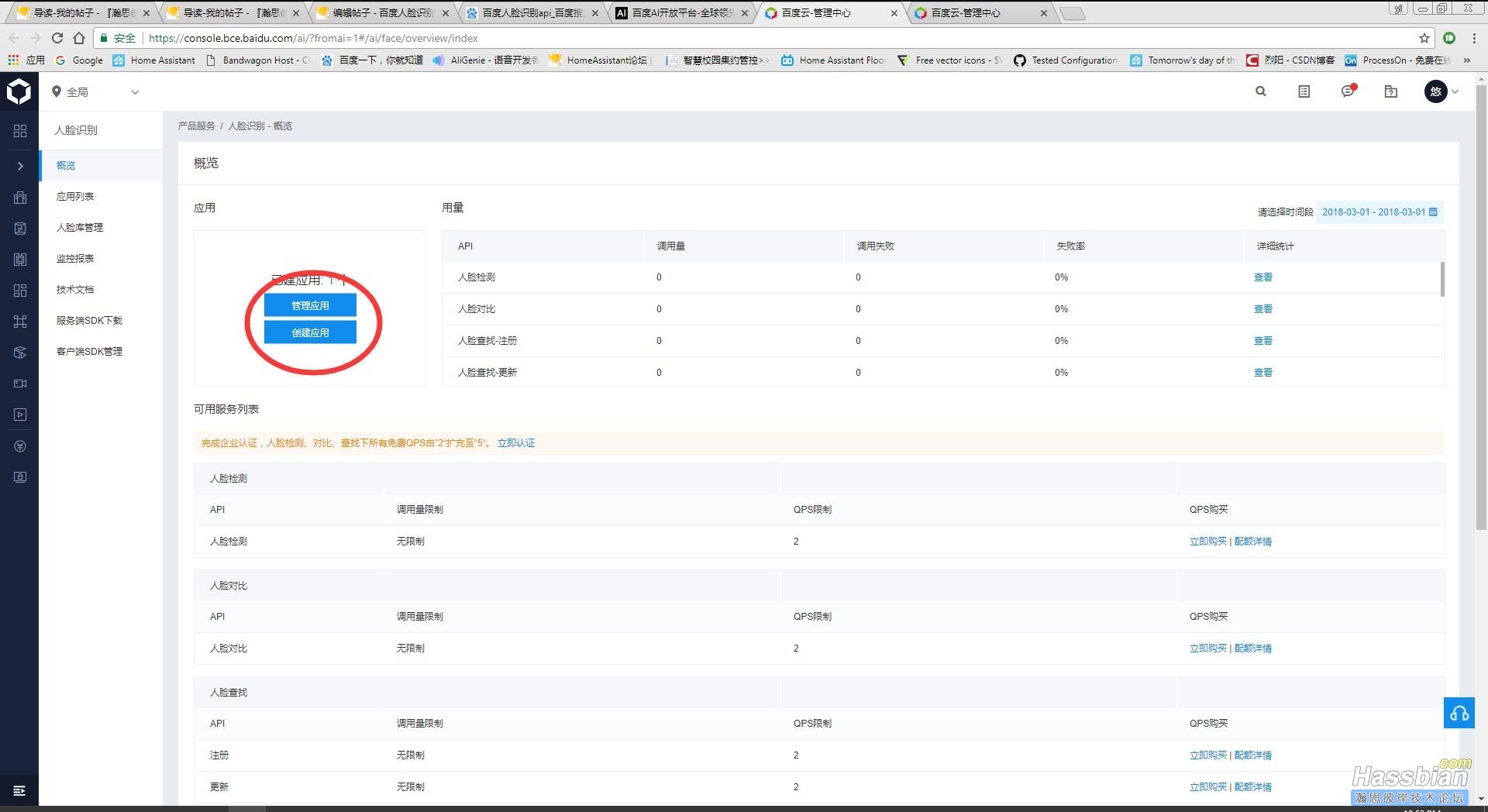Open the Bandwagon Host bookmark
This screenshot has width=1488, height=812.
[257, 60]
